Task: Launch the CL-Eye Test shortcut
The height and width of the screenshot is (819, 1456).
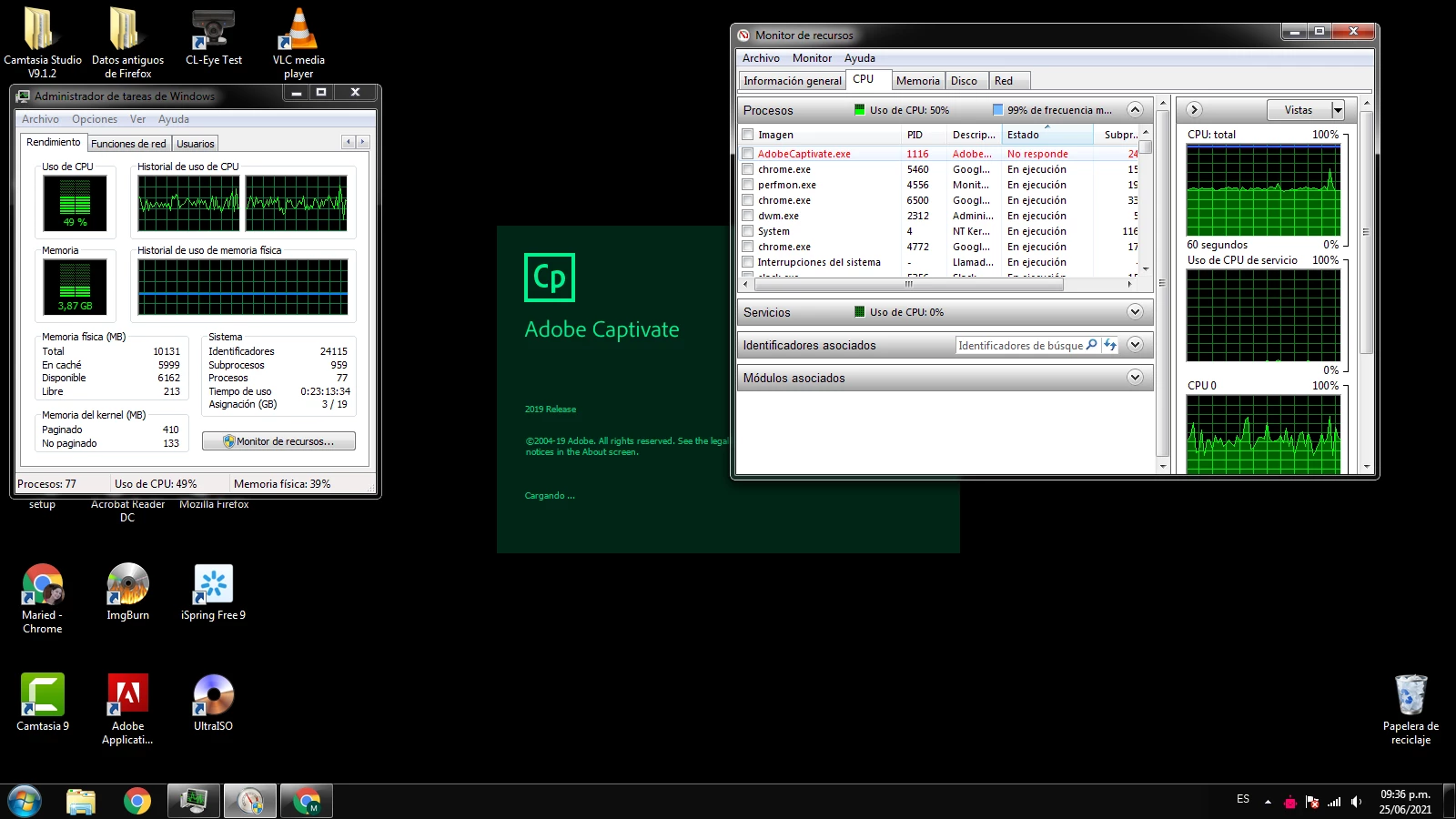Action: (214, 36)
